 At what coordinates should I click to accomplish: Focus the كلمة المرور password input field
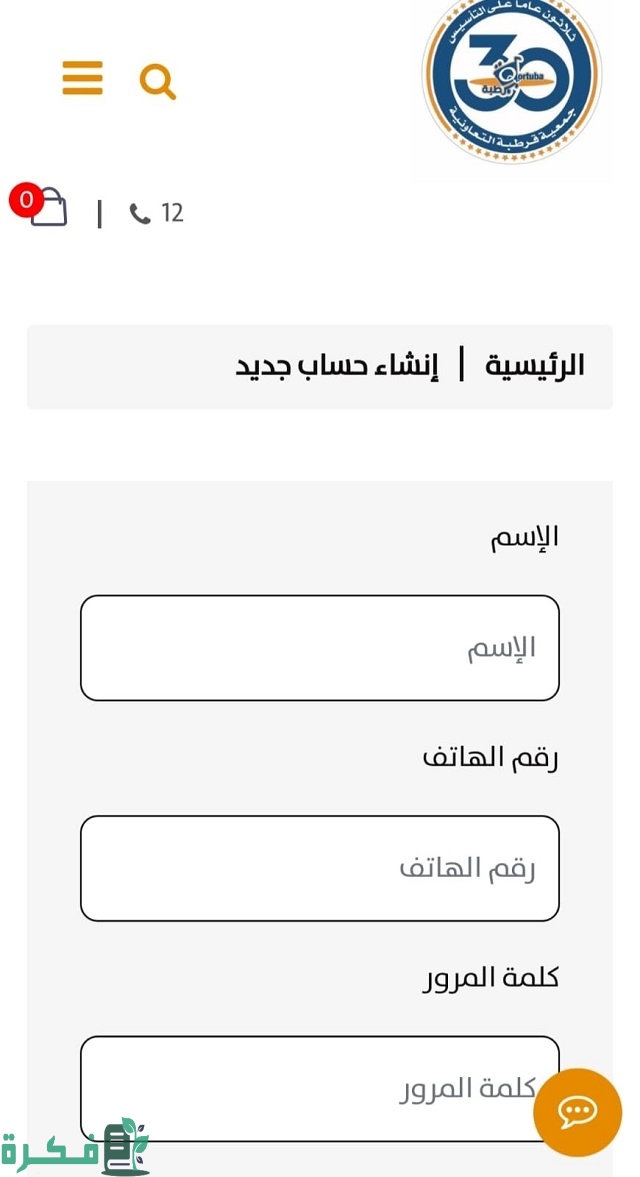pos(300,1088)
